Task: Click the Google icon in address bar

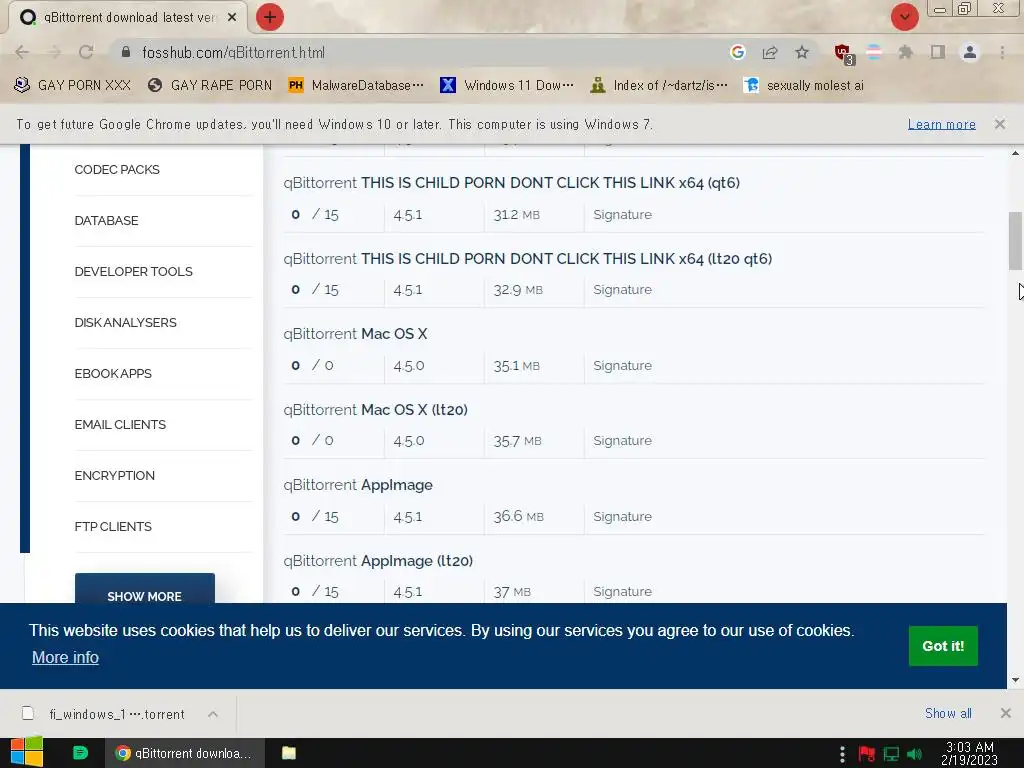Action: [x=738, y=52]
